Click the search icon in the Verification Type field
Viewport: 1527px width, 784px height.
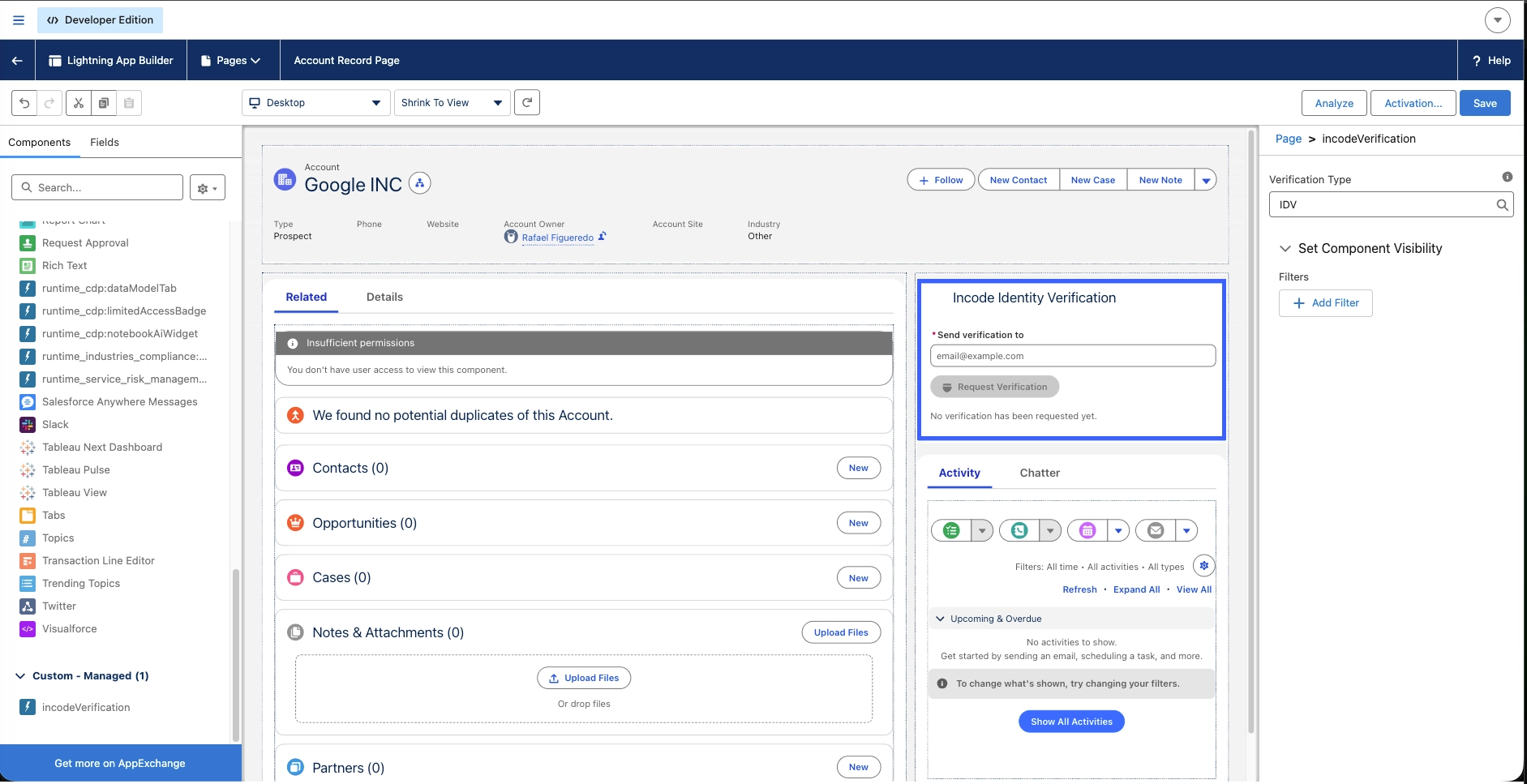coord(1502,205)
